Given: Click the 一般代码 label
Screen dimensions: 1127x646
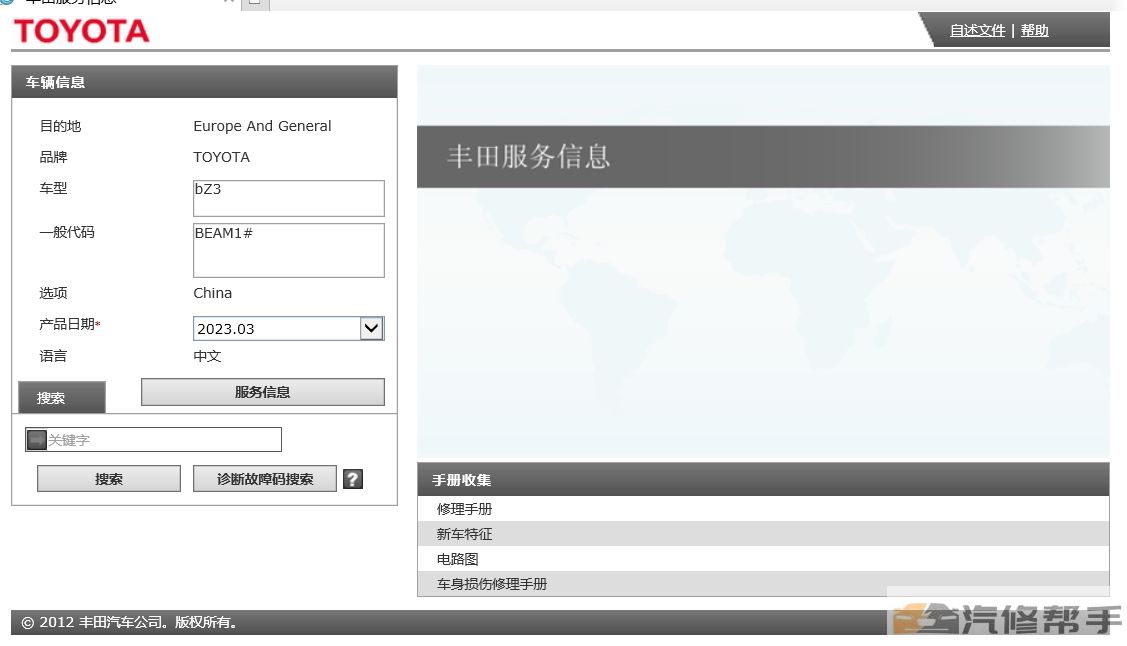Looking at the screenshot, I should 67,232.
